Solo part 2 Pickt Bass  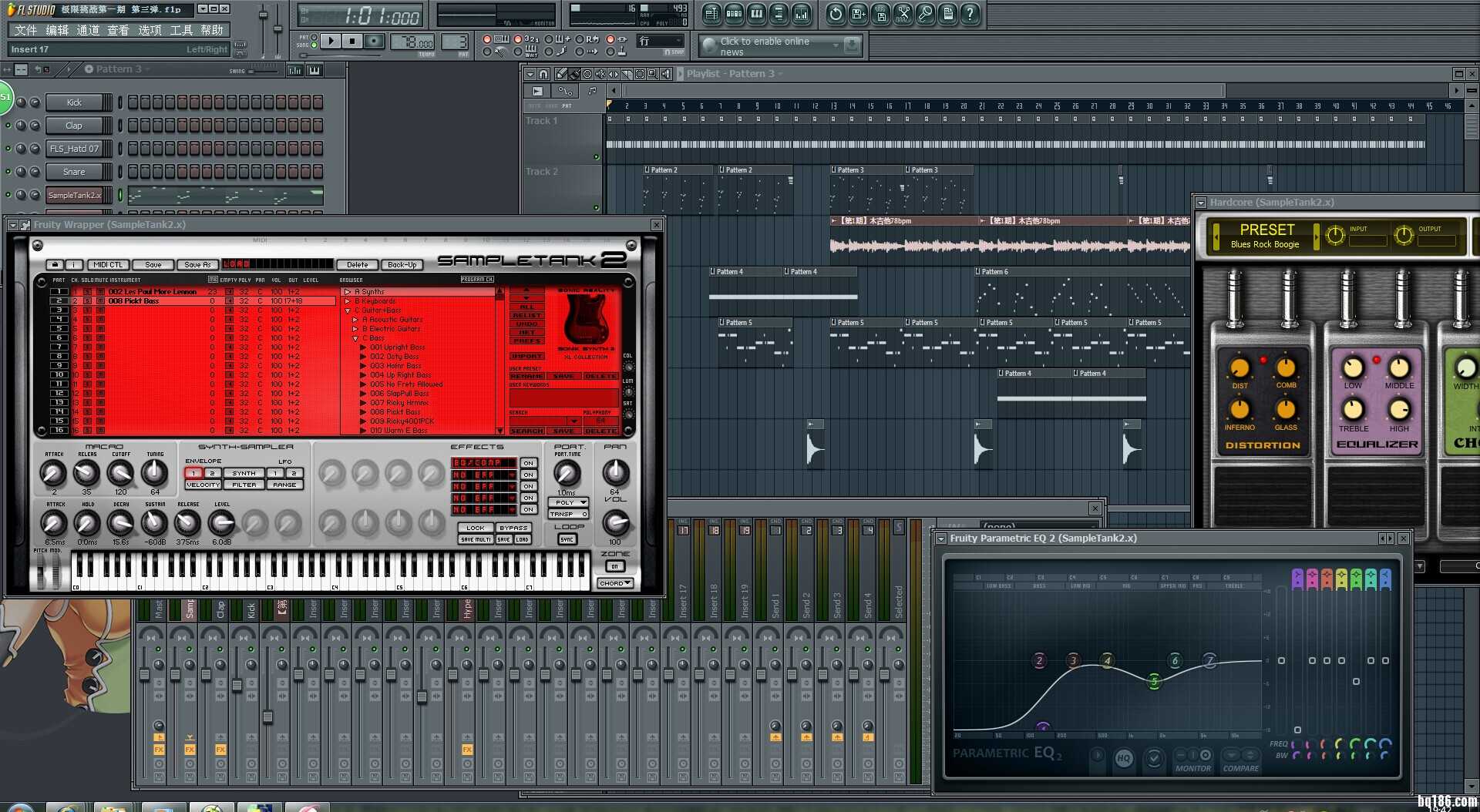coord(87,301)
